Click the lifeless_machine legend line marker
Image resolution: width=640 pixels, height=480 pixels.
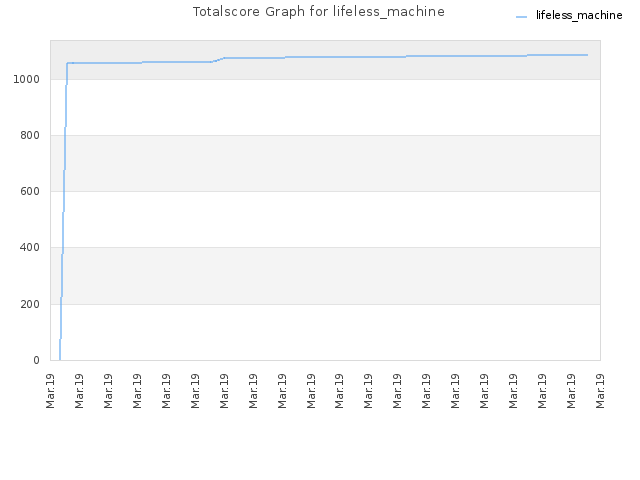pyautogui.click(x=521, y=17)
